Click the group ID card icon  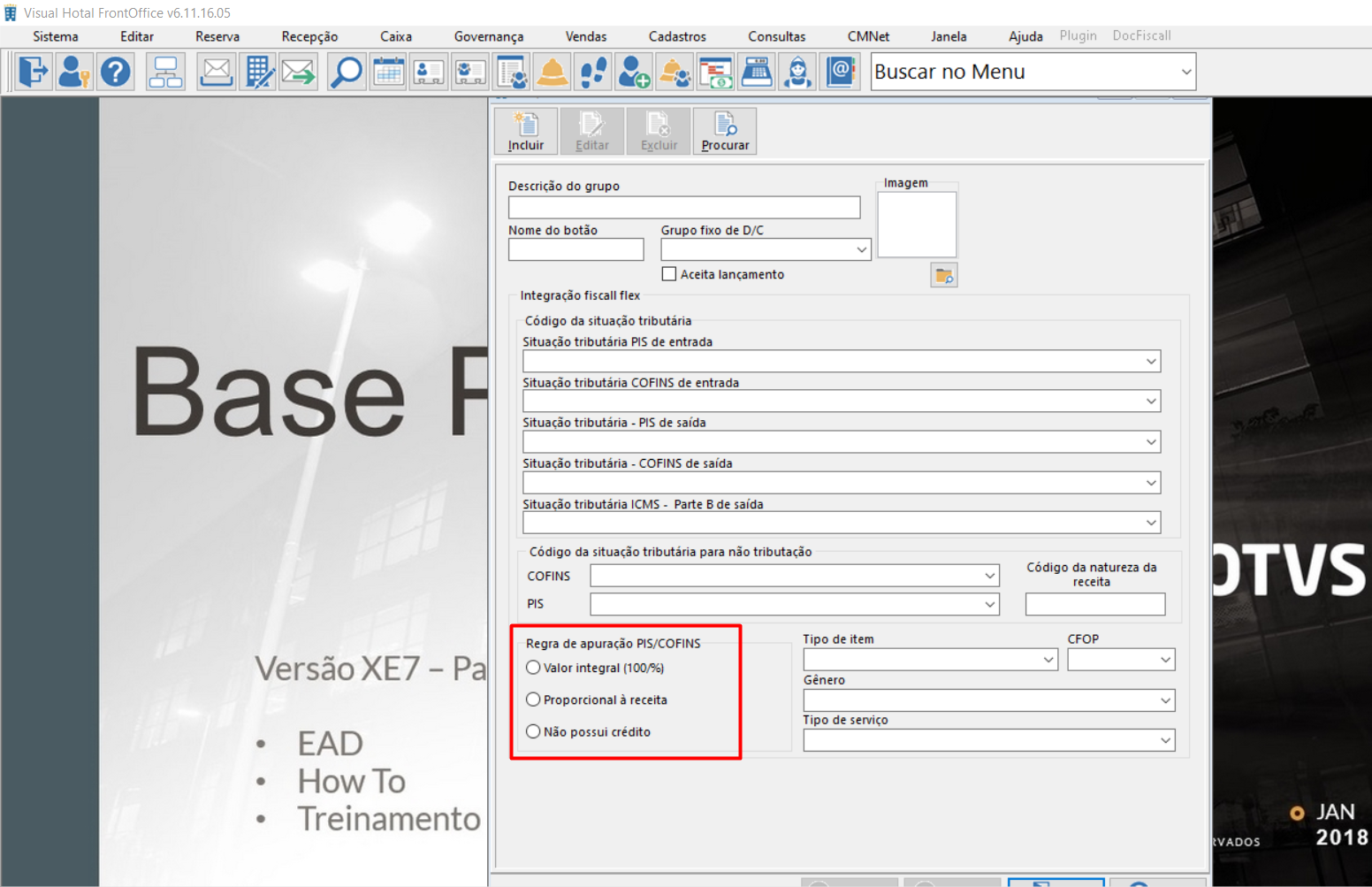pyautogui.click(x=470, y=72)
